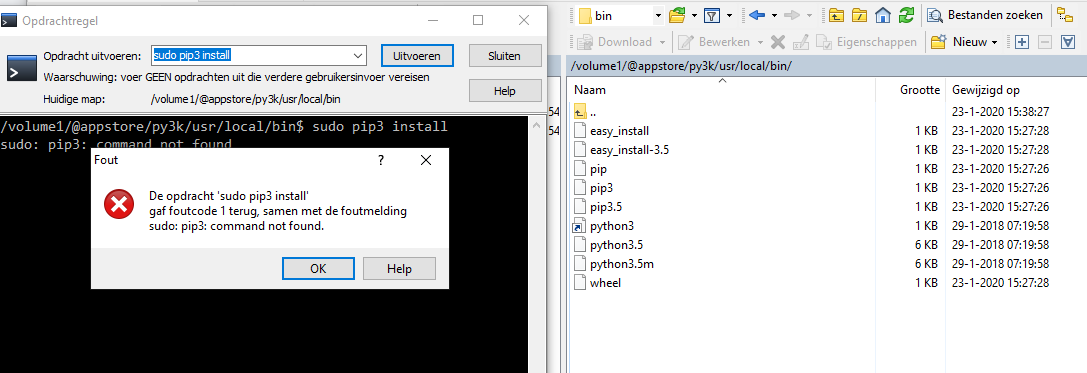The width and height of the screenshot is (1087, 373).
Task: Click the invert selection icon
Action: pyautogui.click(x=1068, y=42)
